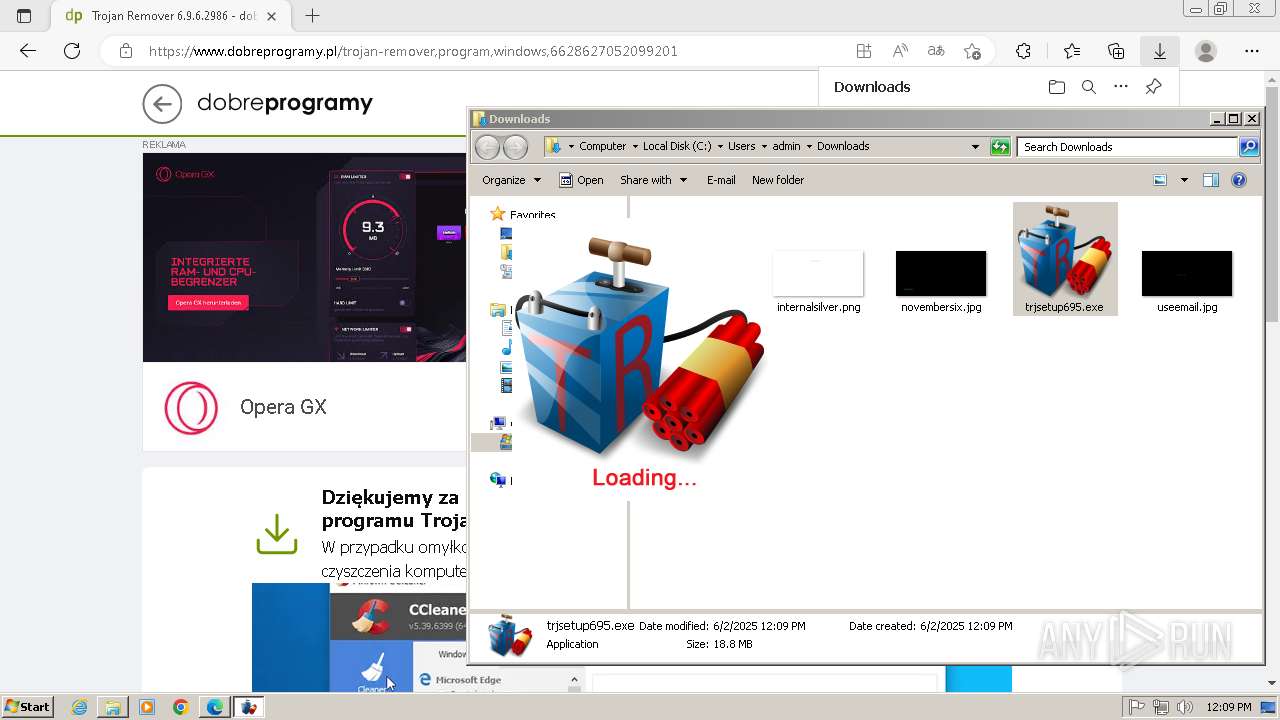1280x720 pixels.
Task: Go back using Edge's back arrow
Action: pos(28,51)
